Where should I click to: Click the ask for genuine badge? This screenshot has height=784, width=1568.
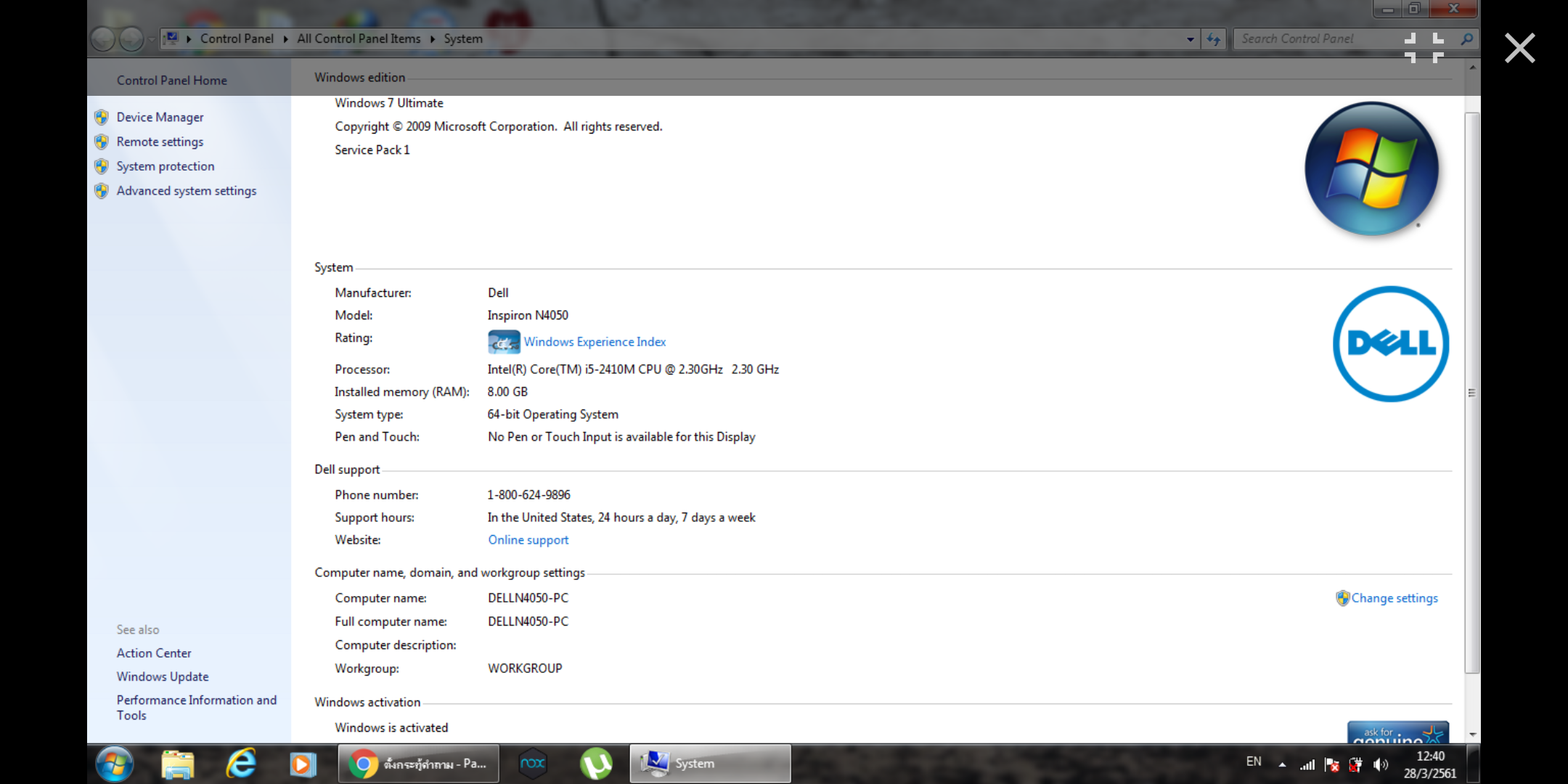pyautogui.click(x=1398, y=732)
